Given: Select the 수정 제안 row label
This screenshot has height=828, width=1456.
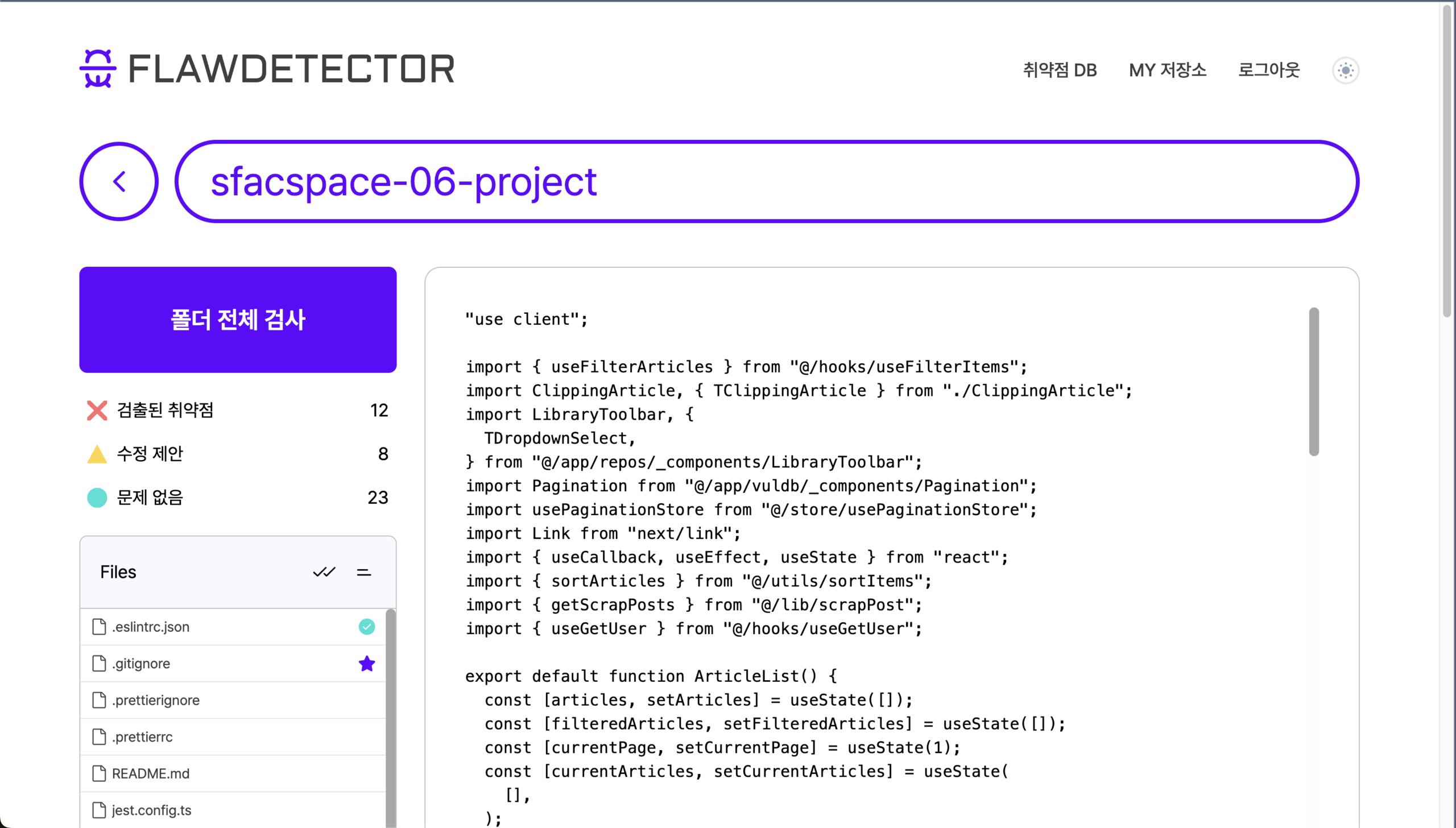Looking at the screenshot, I should pos(150,454).
